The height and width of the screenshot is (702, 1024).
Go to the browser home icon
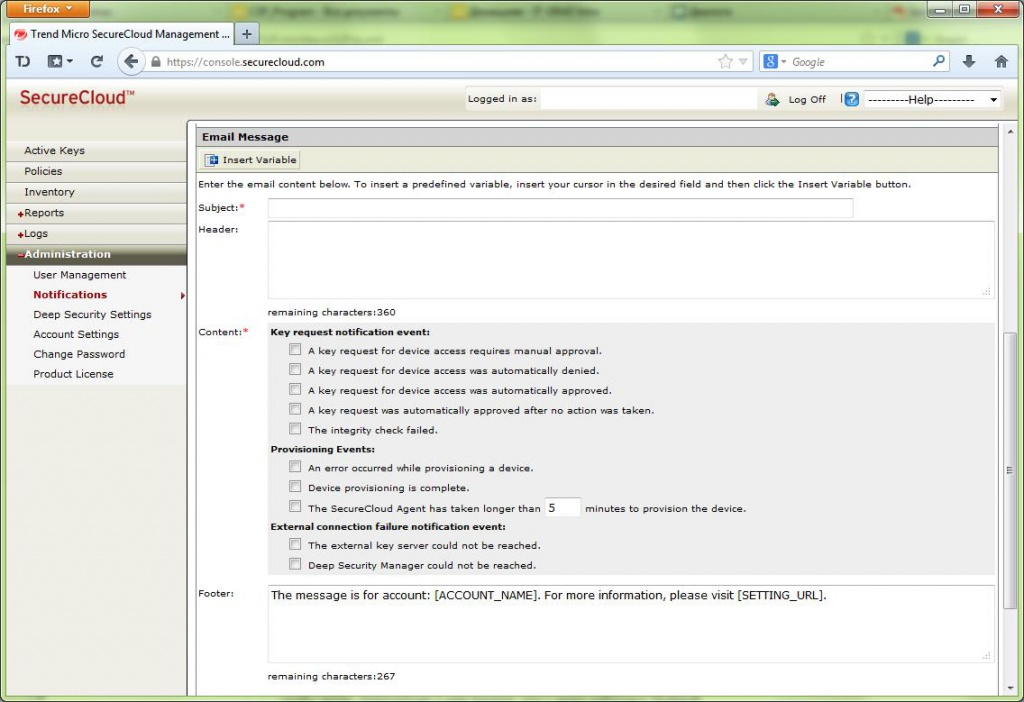[1001, 61]
